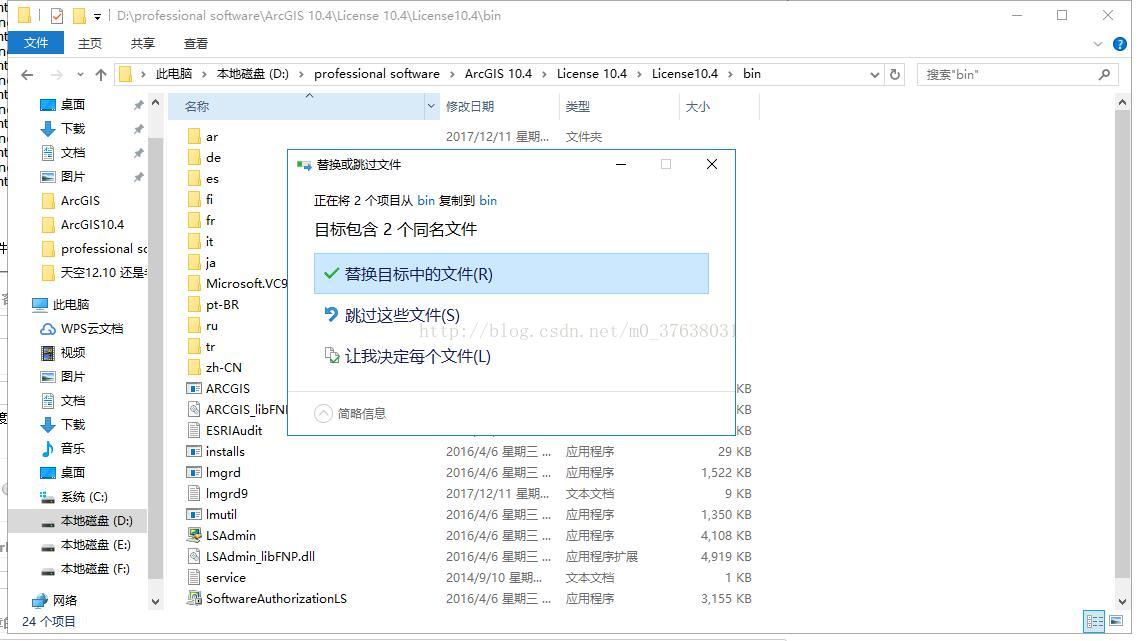Switch to large icons view in status bar
The image size is (1139, 641).
pos(1116,621)
